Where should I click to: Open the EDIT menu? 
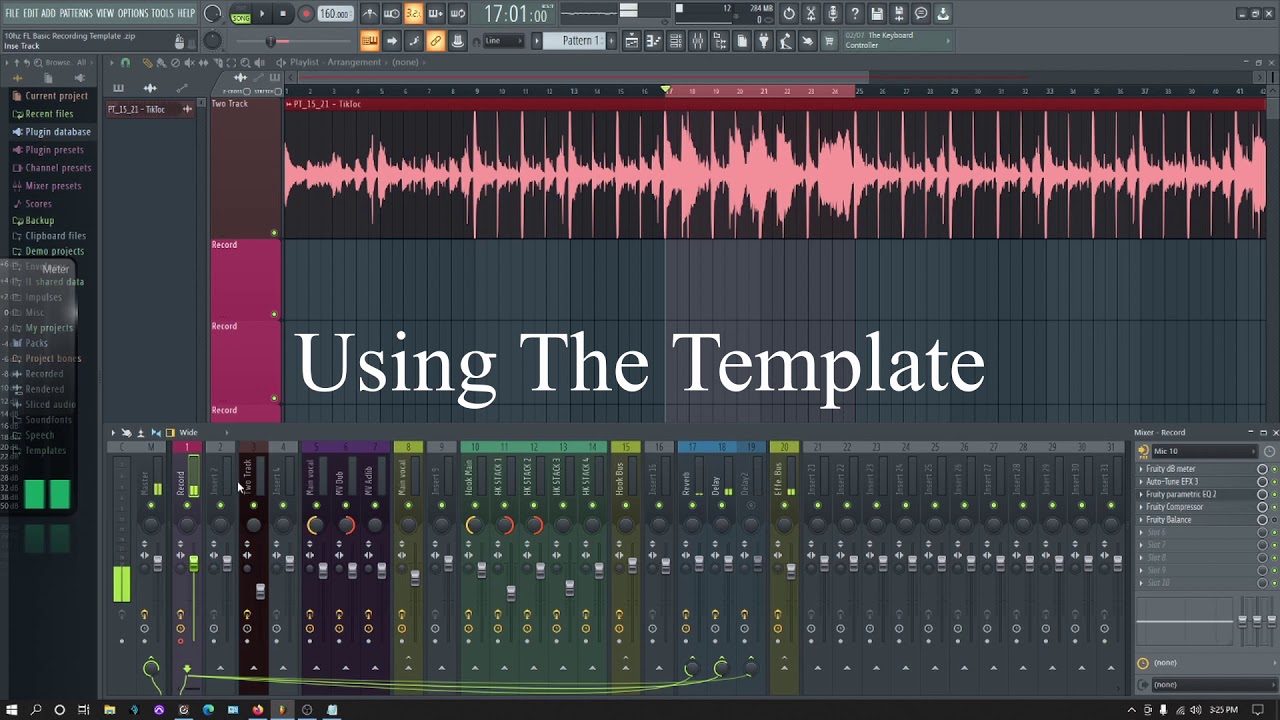pos(31,13)
